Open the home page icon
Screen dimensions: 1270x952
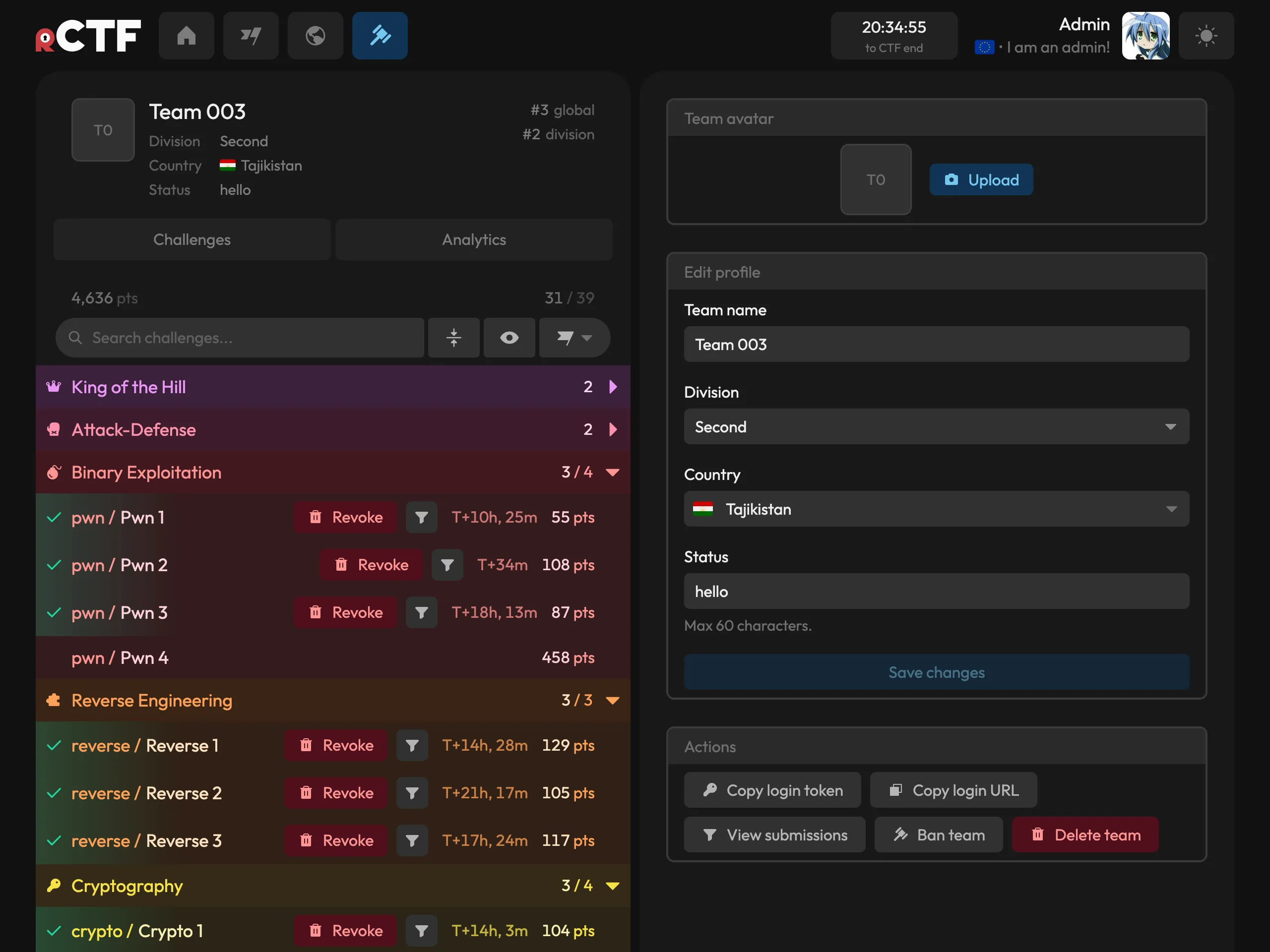tap(186, 36)
